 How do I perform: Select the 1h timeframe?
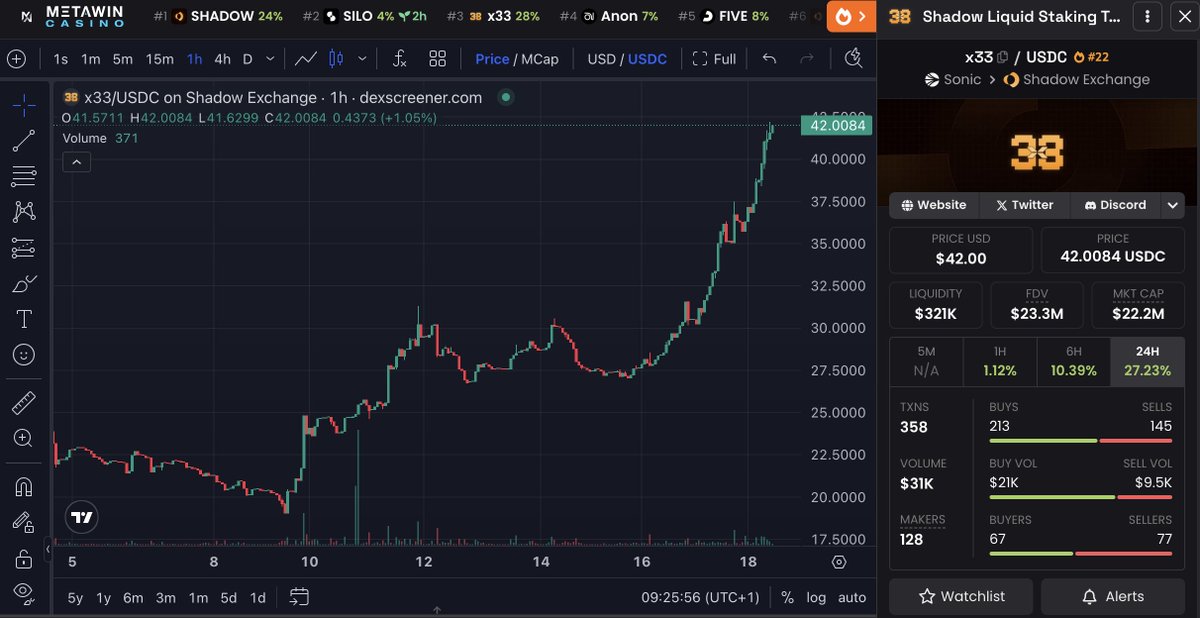pyautogui.click(x=194, y=59)
